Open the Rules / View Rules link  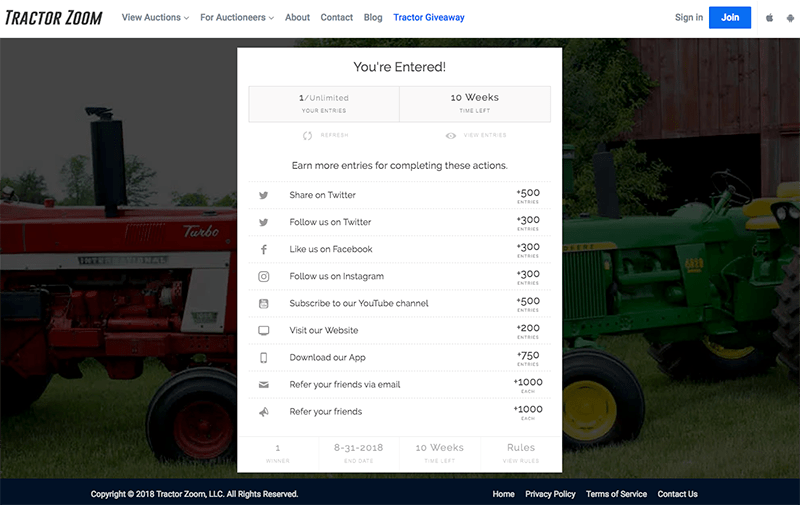[x=521, y=453]
